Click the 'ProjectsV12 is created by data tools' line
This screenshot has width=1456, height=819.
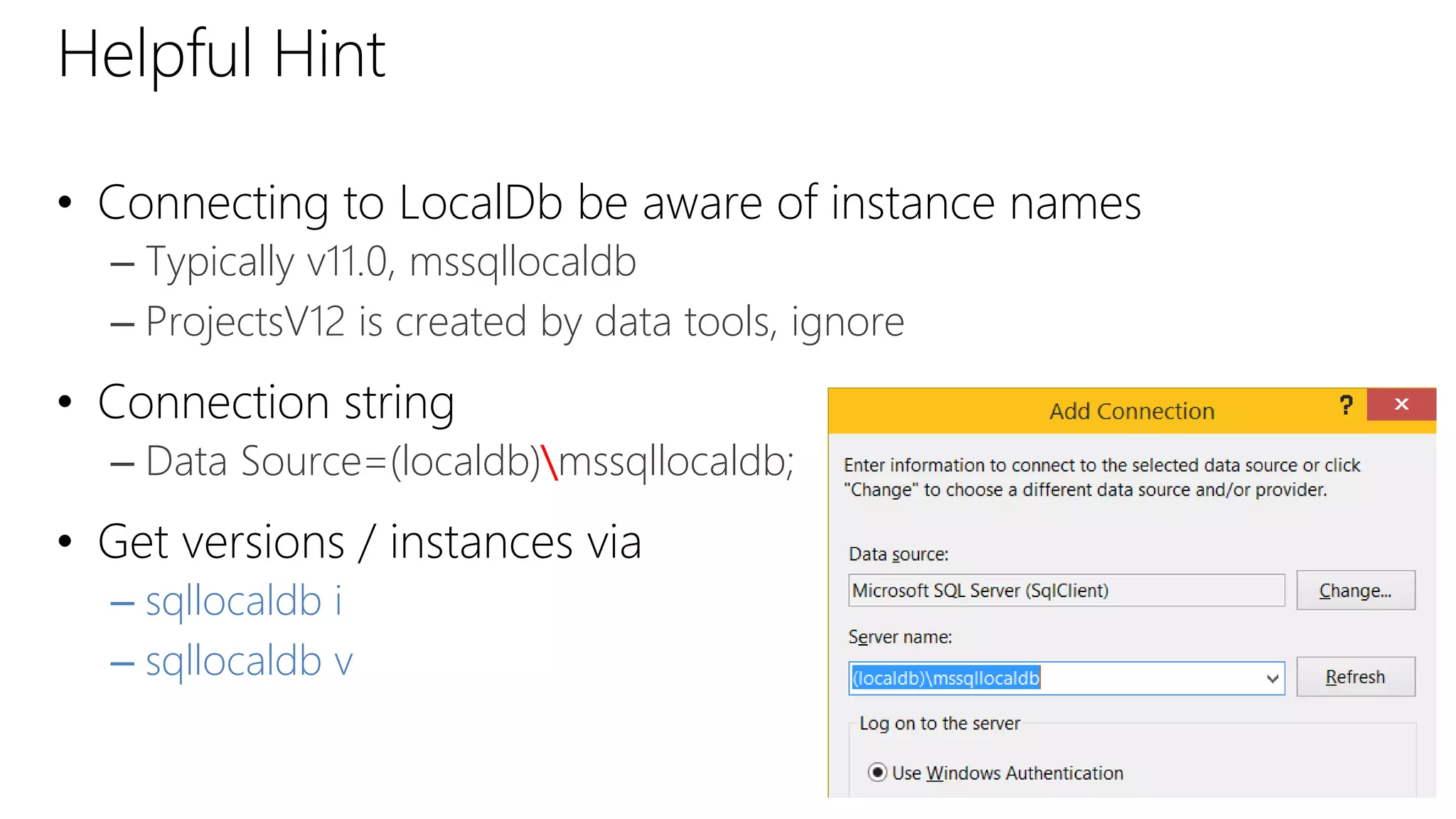(524, 321)
